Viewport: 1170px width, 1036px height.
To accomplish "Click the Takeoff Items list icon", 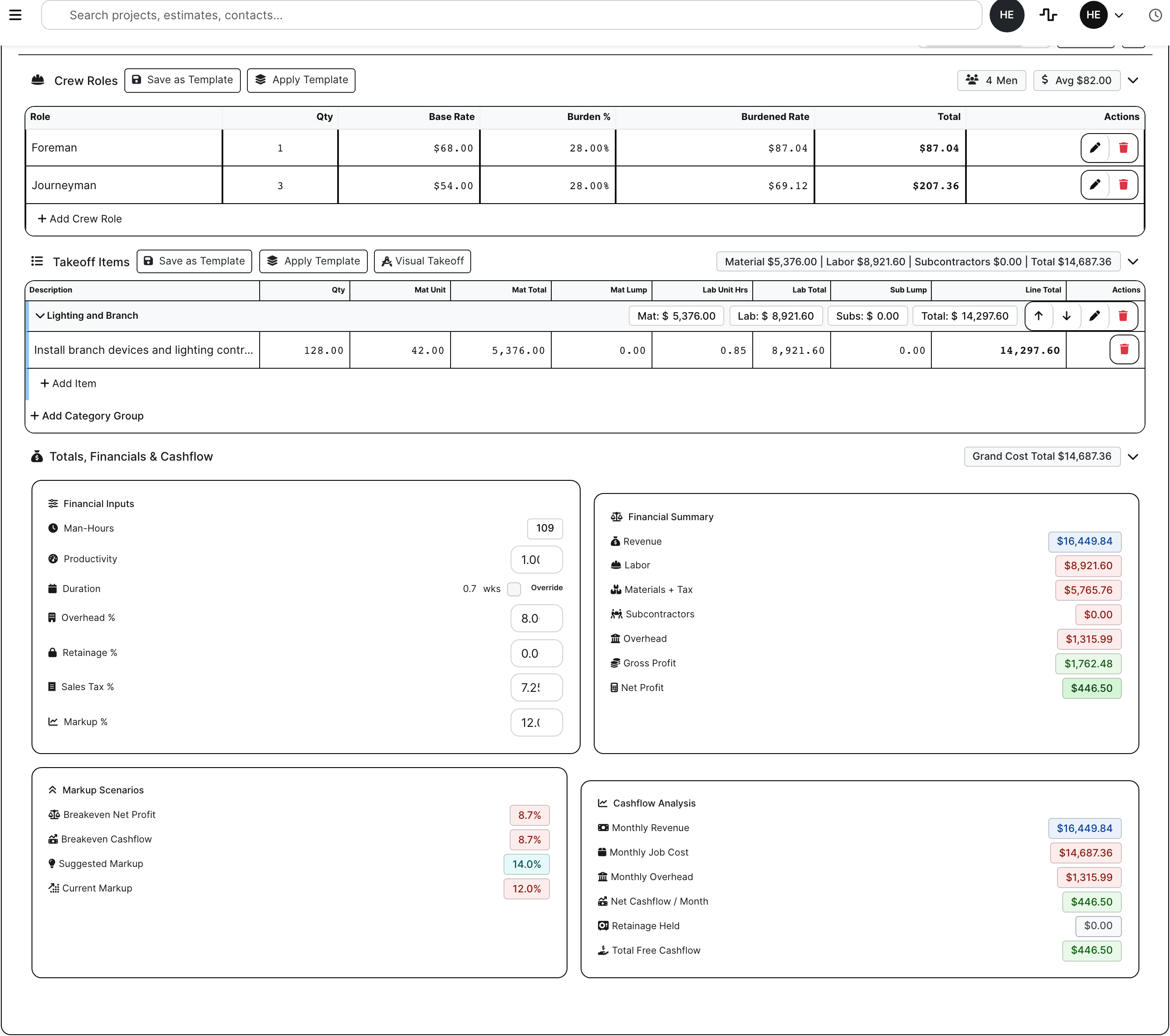I will pos(37,261).
